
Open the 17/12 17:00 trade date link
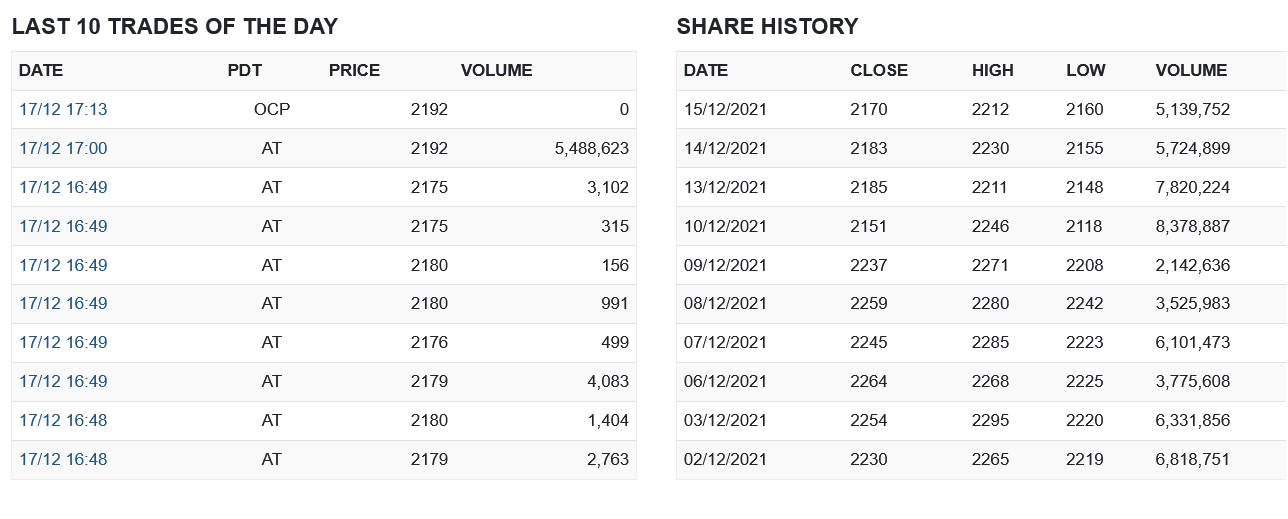pyautogui.click(x=63, y=149)
